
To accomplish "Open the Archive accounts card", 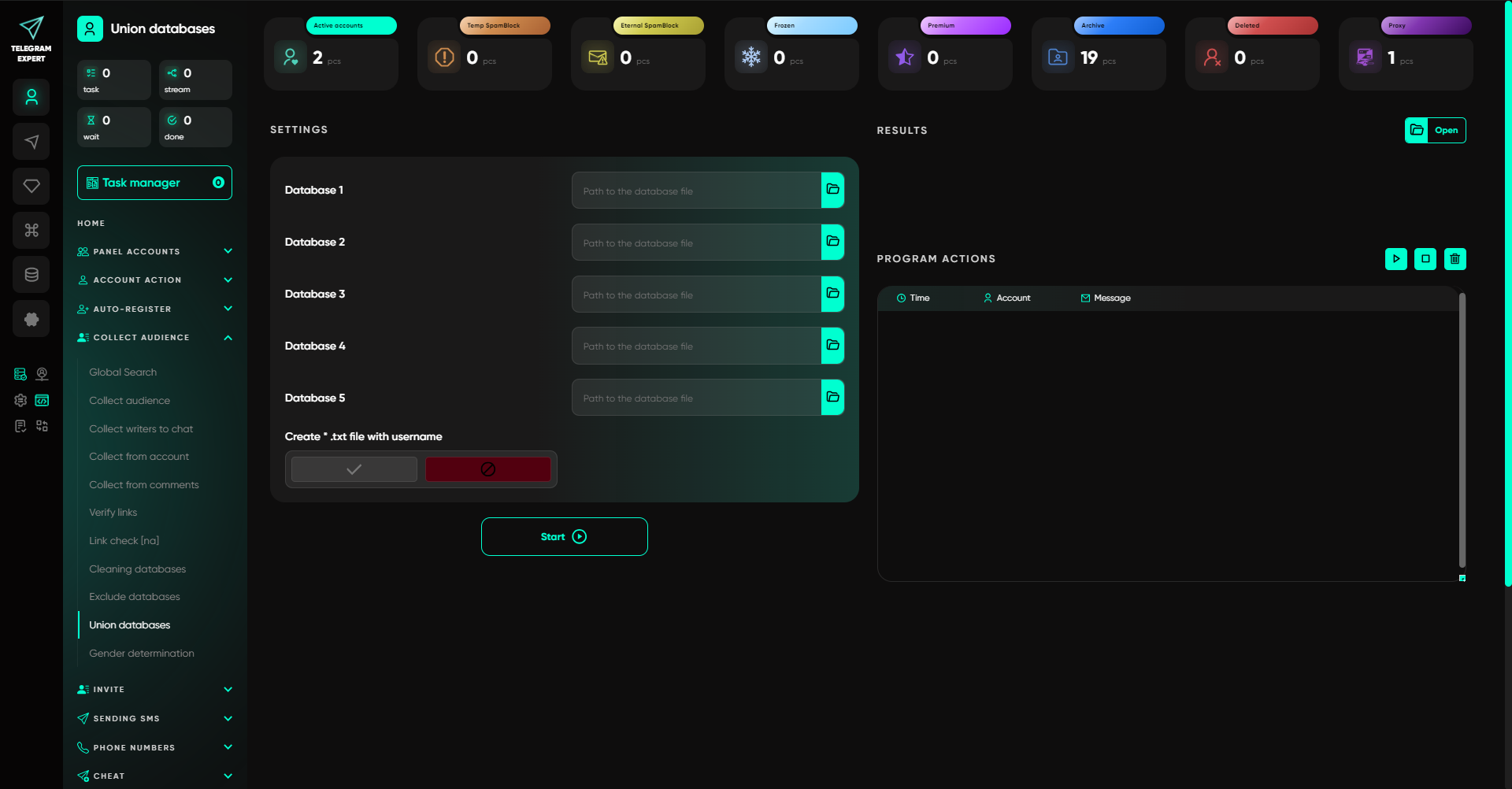I will (1099, 53).
